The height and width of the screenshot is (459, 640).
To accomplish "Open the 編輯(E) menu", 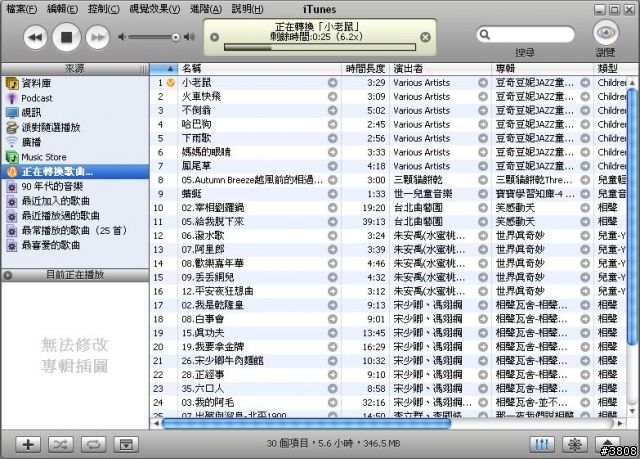I will [62, 9].
